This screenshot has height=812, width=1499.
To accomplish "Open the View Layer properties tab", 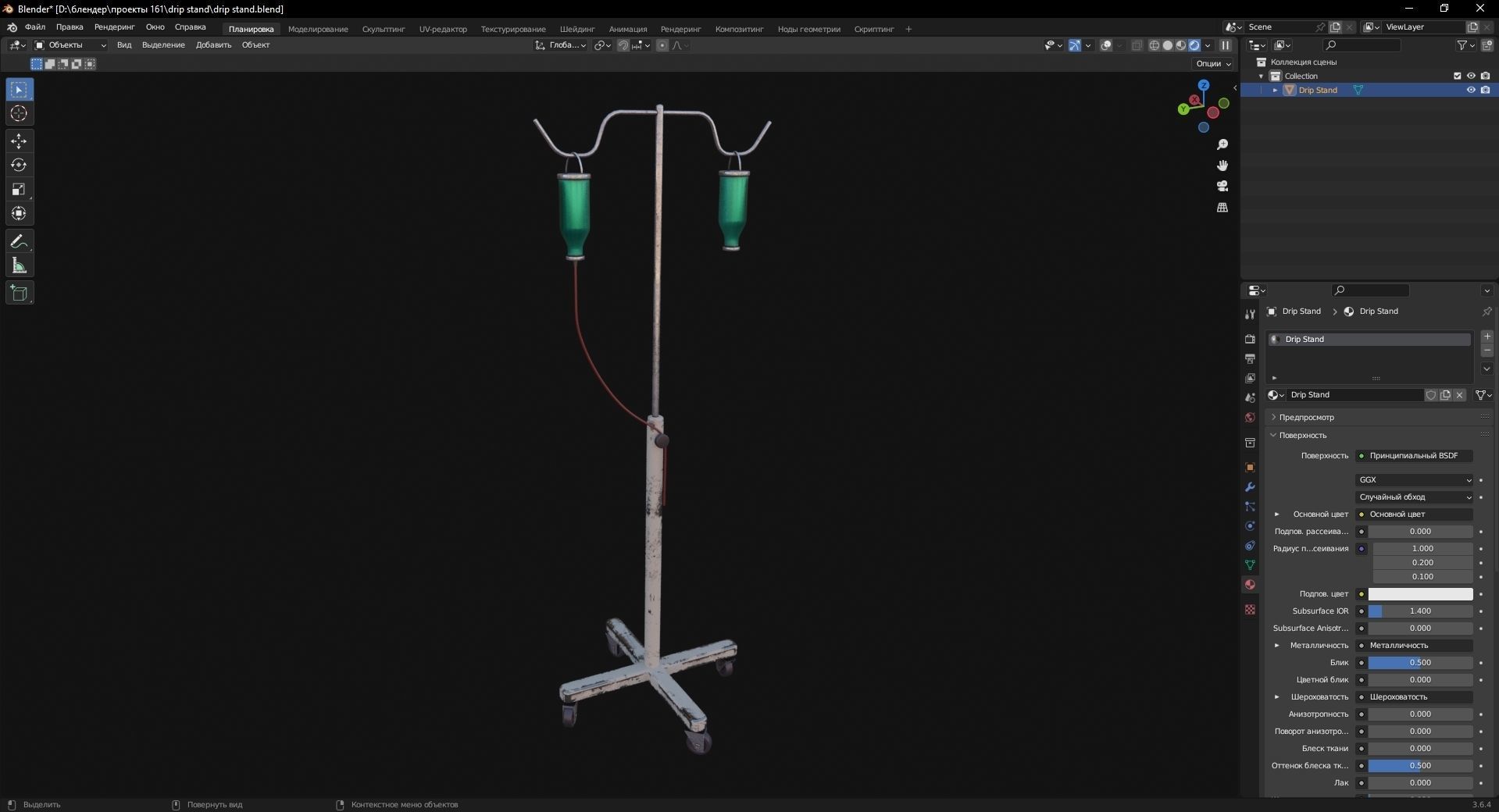I will pos(1250,378).
